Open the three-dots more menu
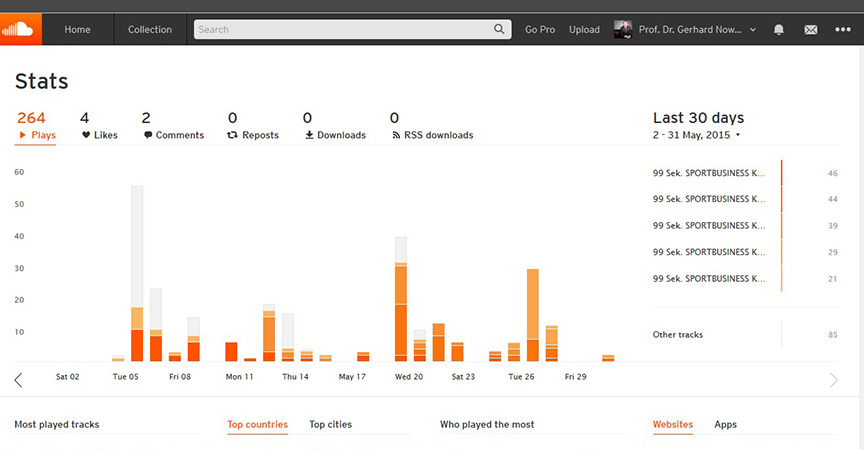The width and height of the screenshot is (864, 450). pos(843,30)
